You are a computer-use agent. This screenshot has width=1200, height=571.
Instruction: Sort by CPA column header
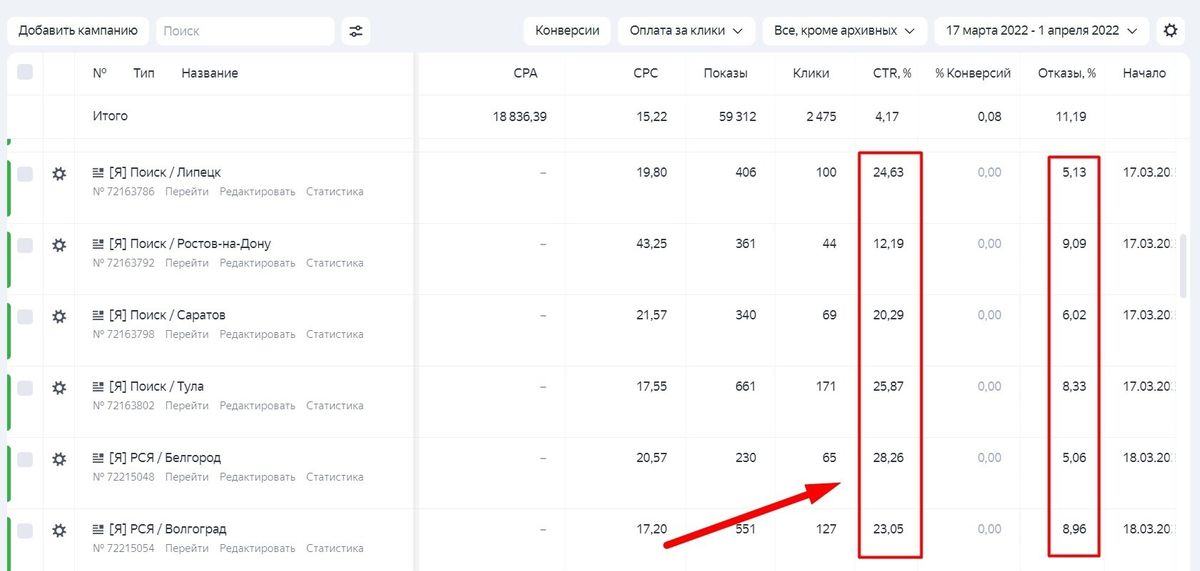526,73
